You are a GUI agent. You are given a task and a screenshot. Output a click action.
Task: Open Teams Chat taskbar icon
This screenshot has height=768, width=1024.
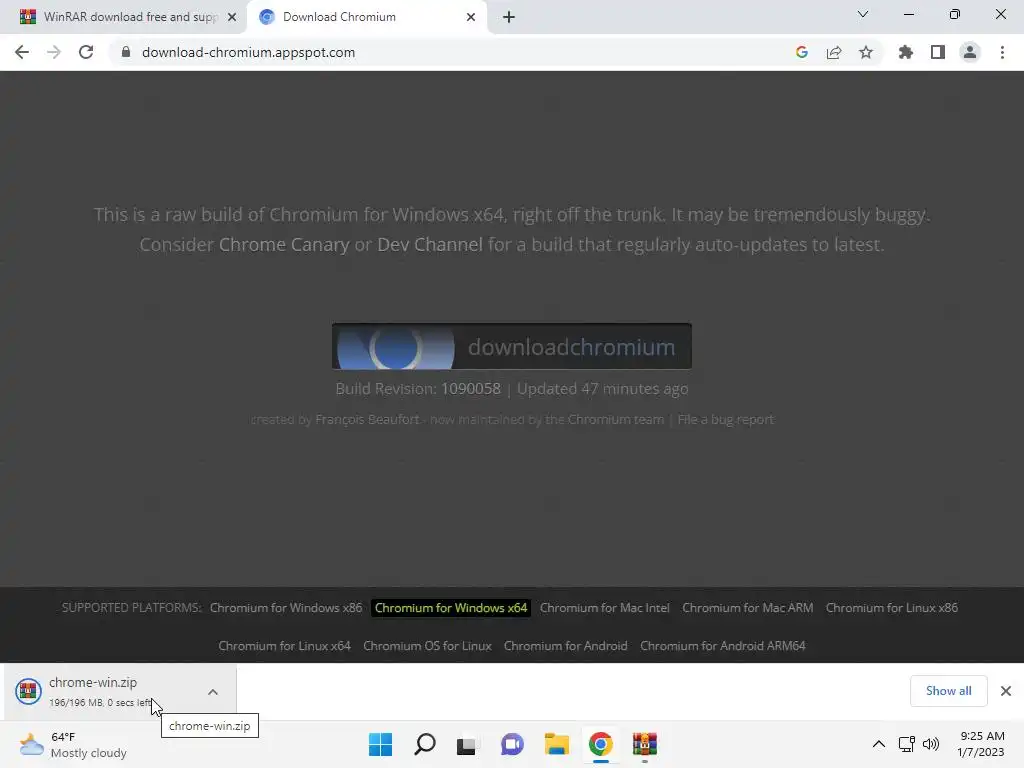pos(513,744)
